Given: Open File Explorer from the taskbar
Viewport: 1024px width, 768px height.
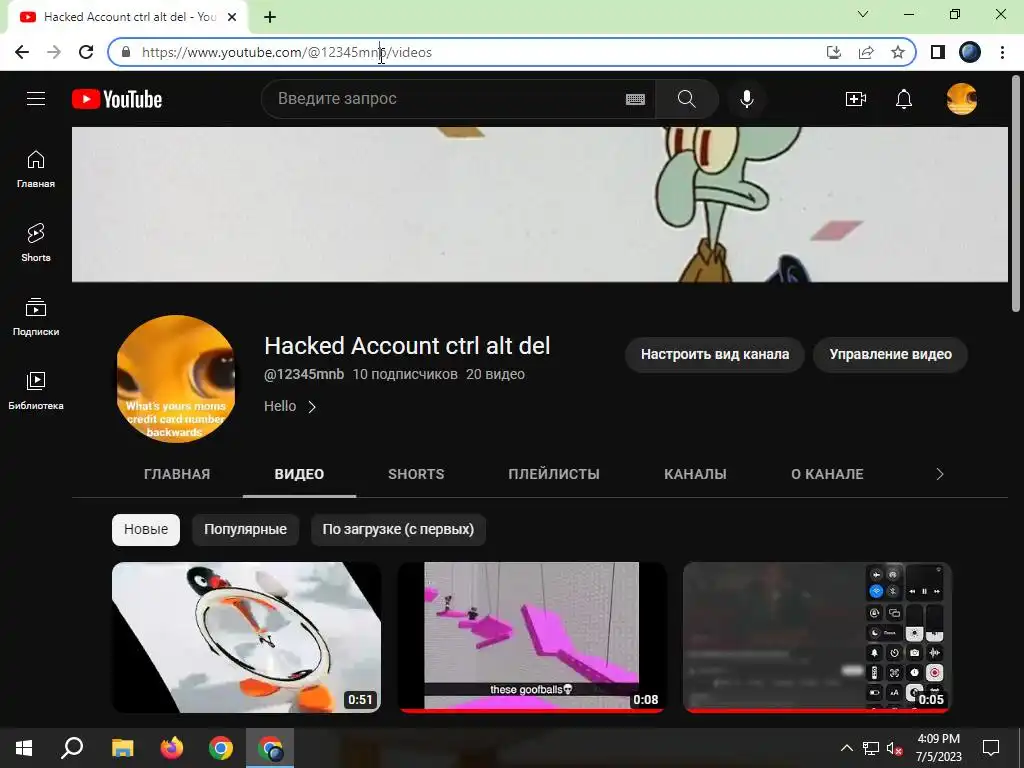Looking at the screenshot, I should pos(122,748).
